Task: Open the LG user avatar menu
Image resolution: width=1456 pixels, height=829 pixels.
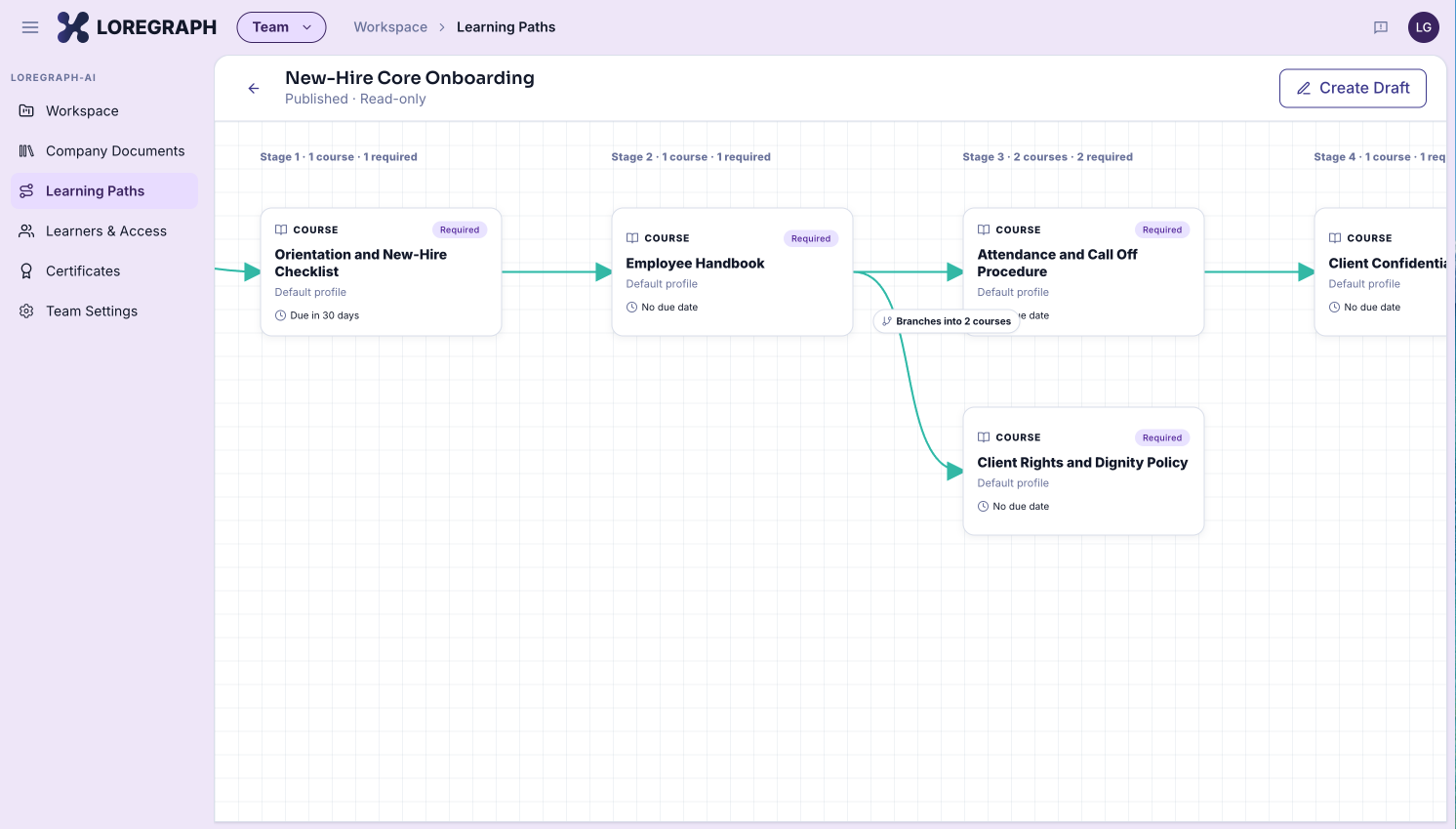Action: click(x=1424, y=27)
